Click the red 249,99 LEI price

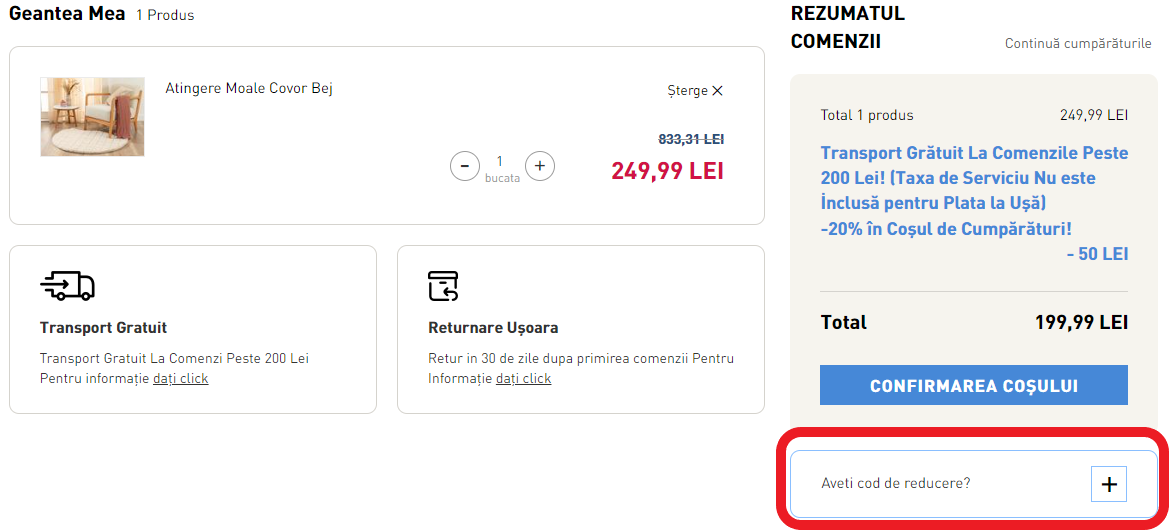[667, 171]
